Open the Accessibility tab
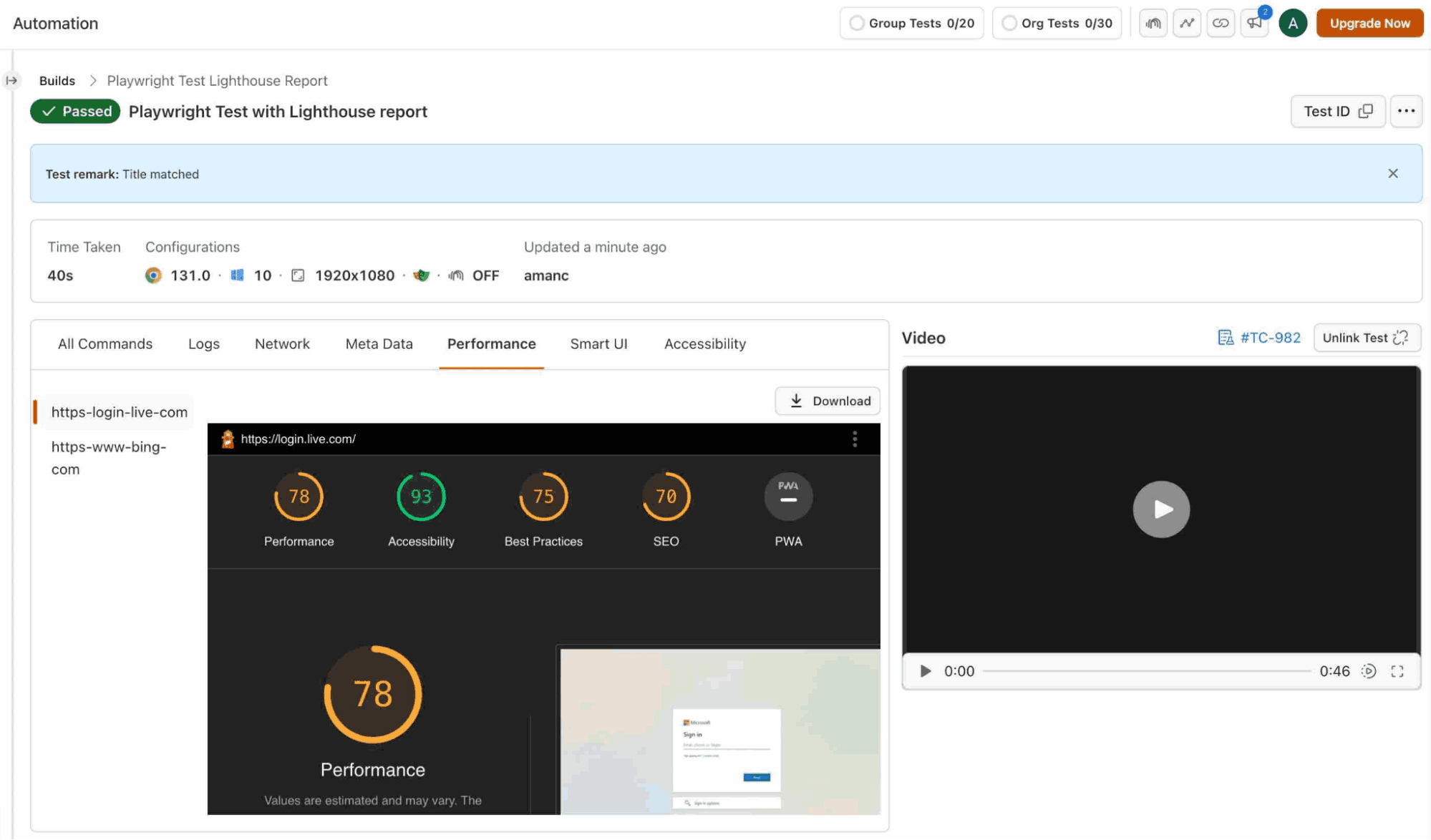 704,343
